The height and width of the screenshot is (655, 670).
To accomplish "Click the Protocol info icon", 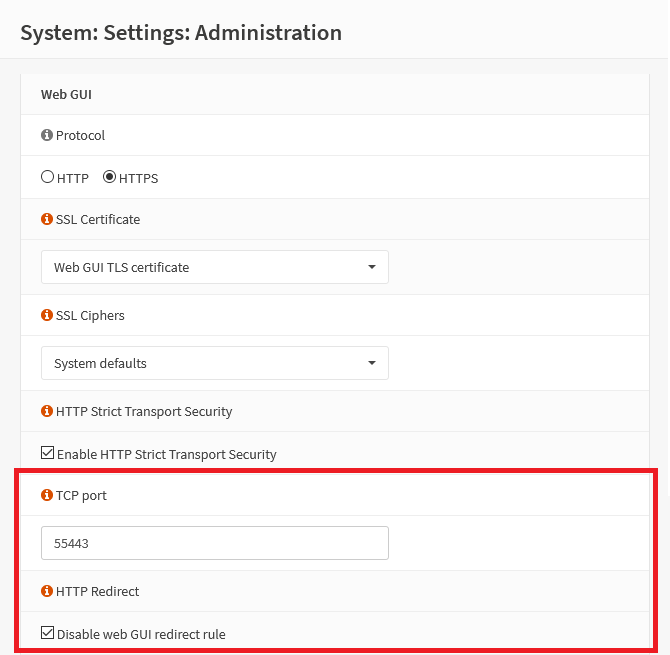I will click(x=47, y=135).
